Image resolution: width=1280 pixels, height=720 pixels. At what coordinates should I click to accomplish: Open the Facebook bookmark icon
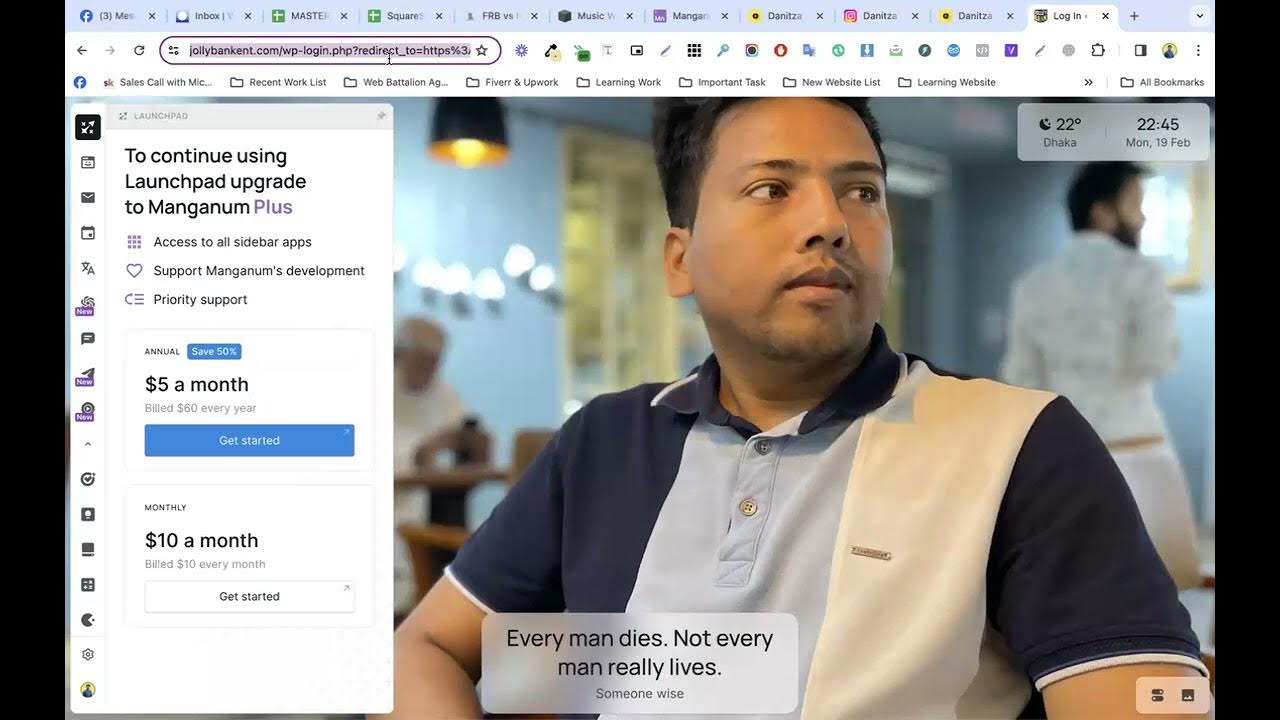click(x=80, y=82)
